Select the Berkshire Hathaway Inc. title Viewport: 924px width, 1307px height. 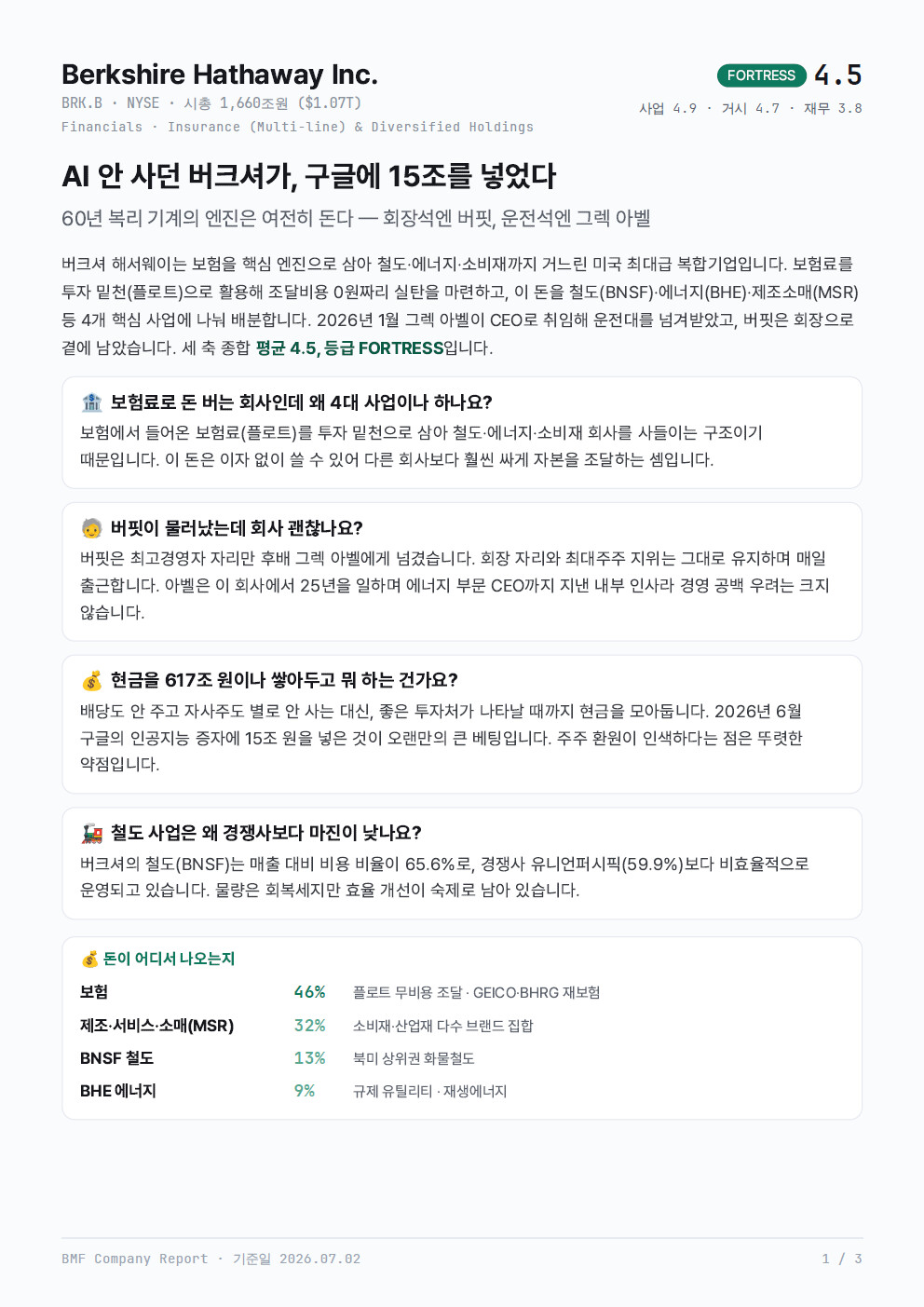tap(220, 74)
